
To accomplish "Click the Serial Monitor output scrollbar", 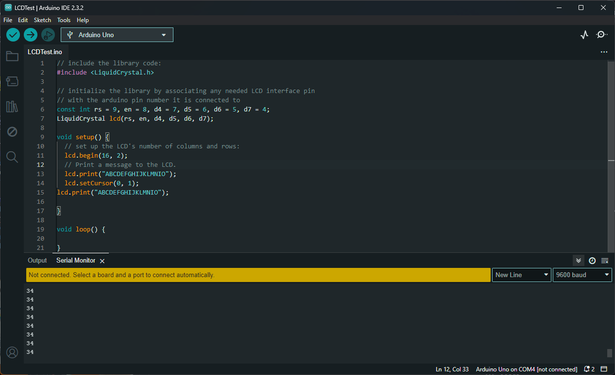I will pos(609,353).
